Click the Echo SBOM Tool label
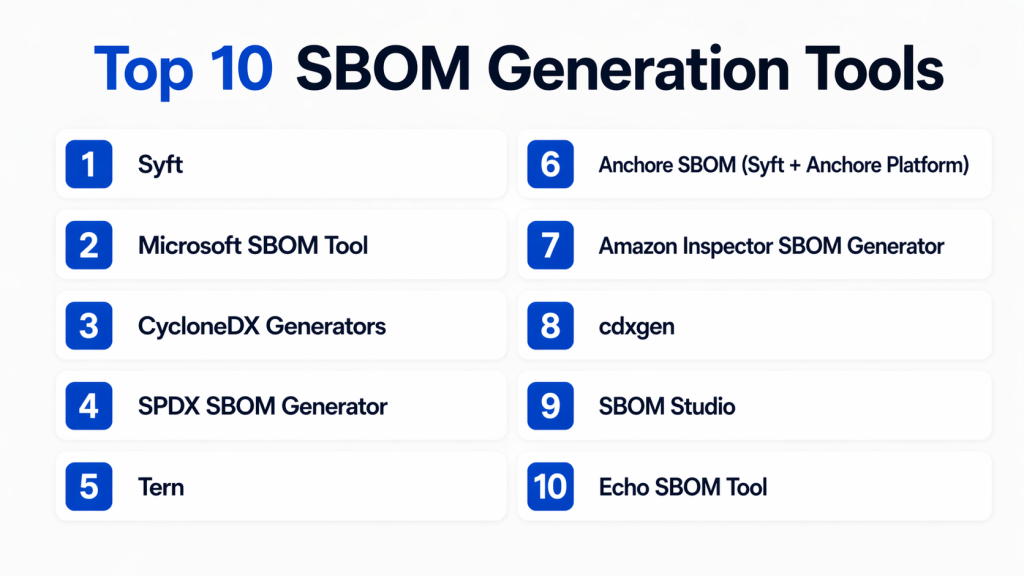Viewport: 1024px width, 576px height. point(683,488)
